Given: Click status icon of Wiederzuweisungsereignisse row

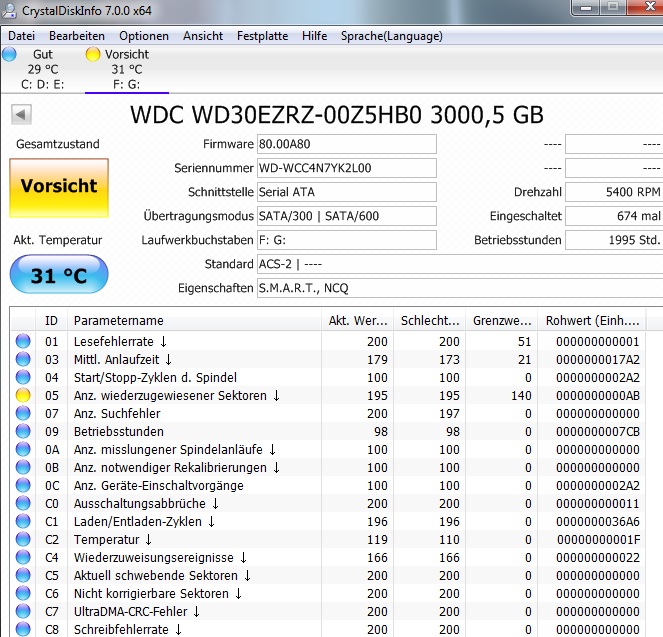Looking at the screenshot, I should [x=23, y=558].
